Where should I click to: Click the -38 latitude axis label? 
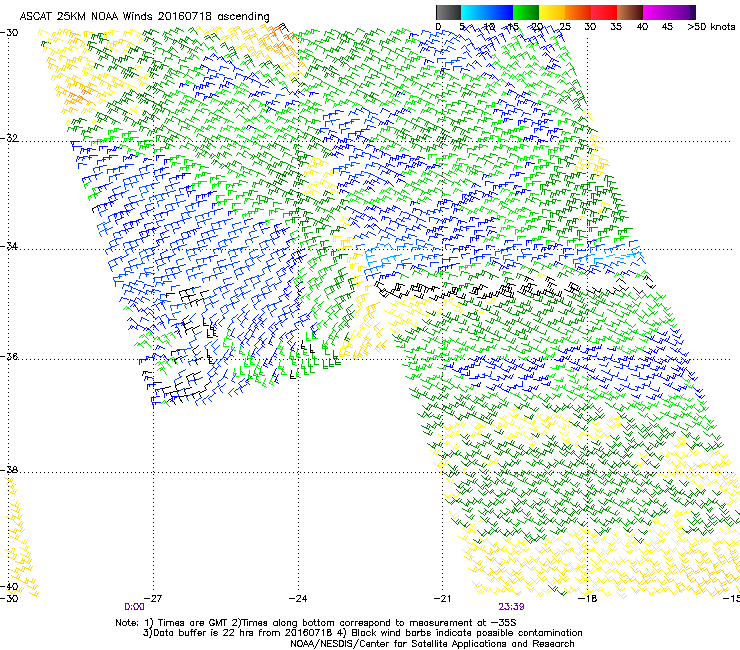(9, 470)
